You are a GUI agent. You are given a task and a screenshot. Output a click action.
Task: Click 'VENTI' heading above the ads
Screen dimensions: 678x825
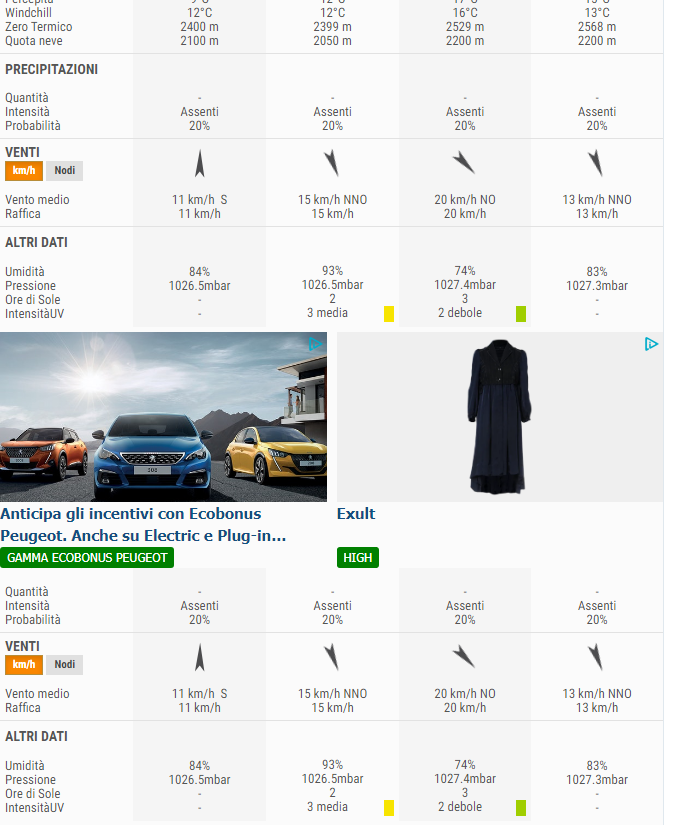click(x=23, y=153)
